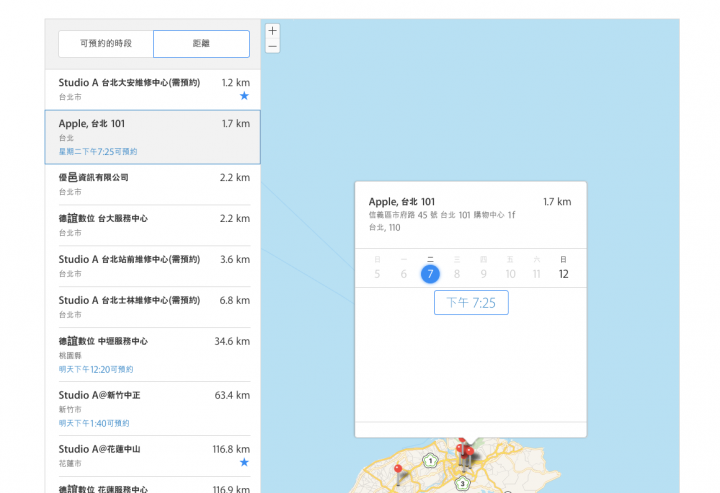Select day 7 in the date picker
The image size is (720, 493).
[430, 274]
